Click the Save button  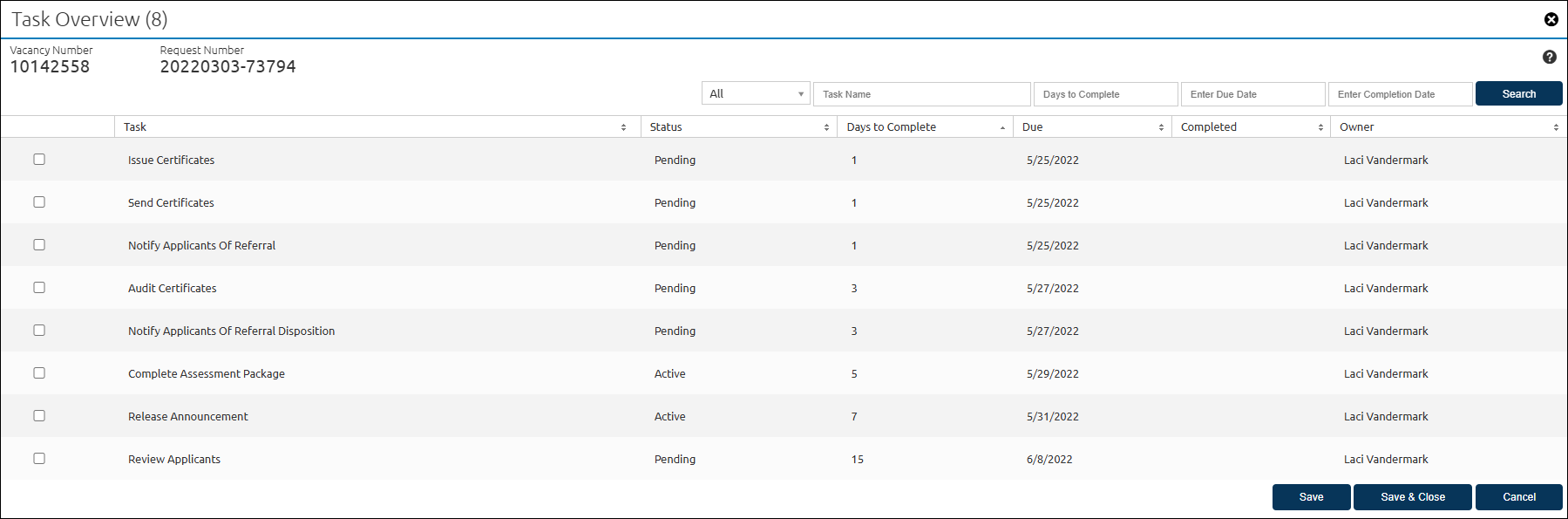pyautogui.click(x=1312, y=497)
